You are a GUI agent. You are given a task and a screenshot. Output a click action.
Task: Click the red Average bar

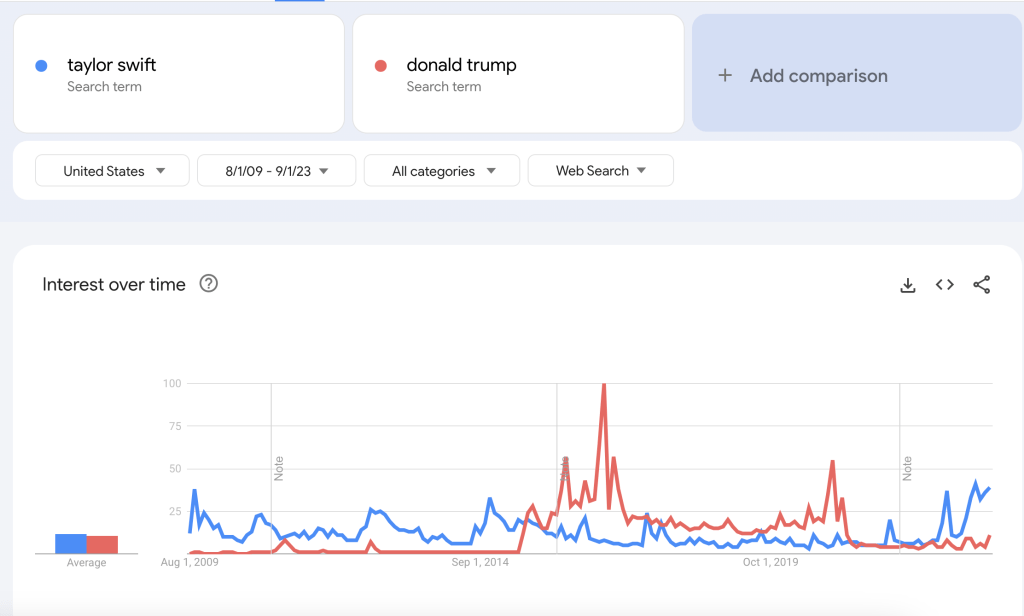click(x=102, y=544)
